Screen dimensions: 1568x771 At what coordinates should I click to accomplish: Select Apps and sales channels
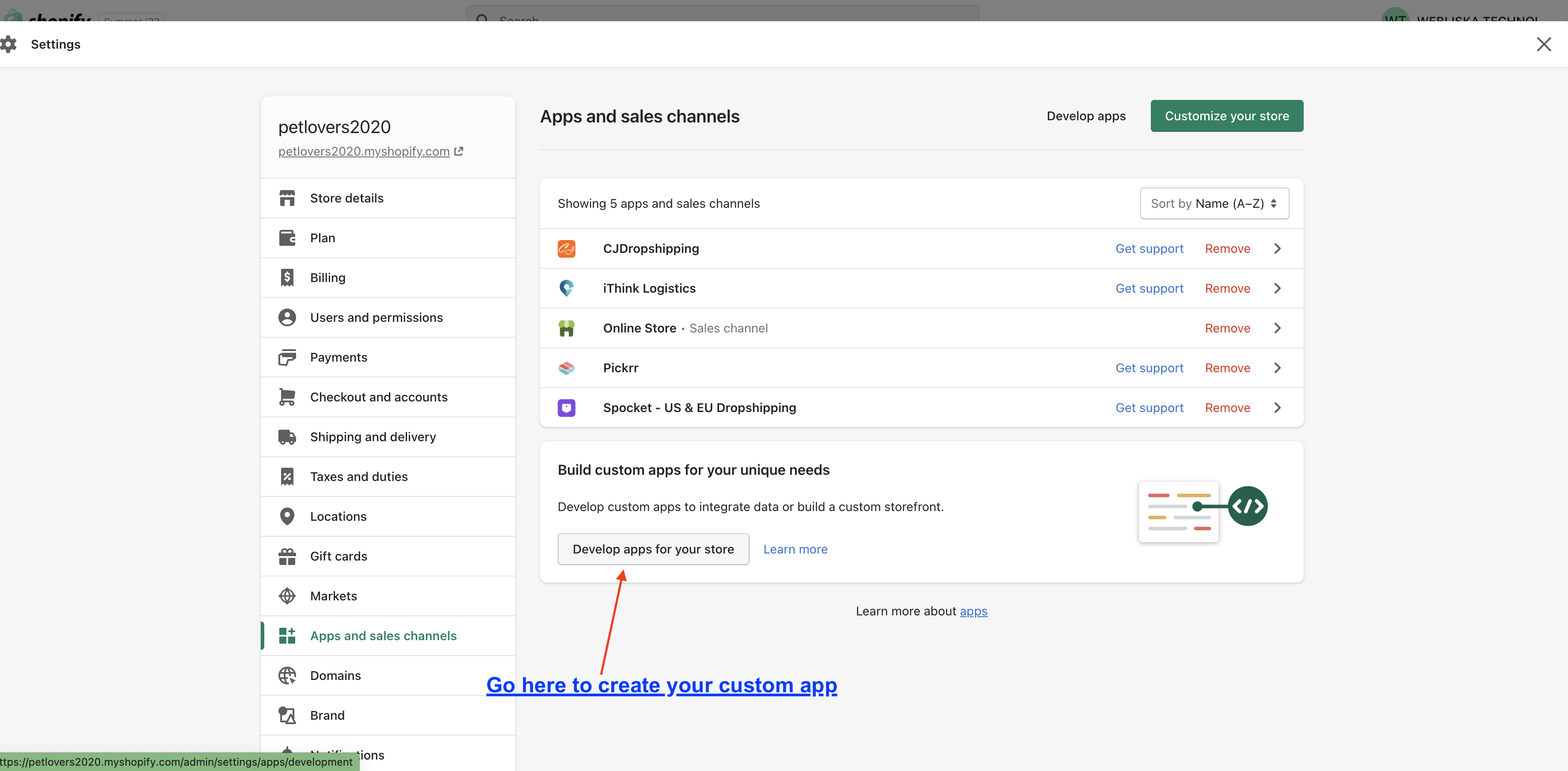pyautogui.click(x=388, y=635)
